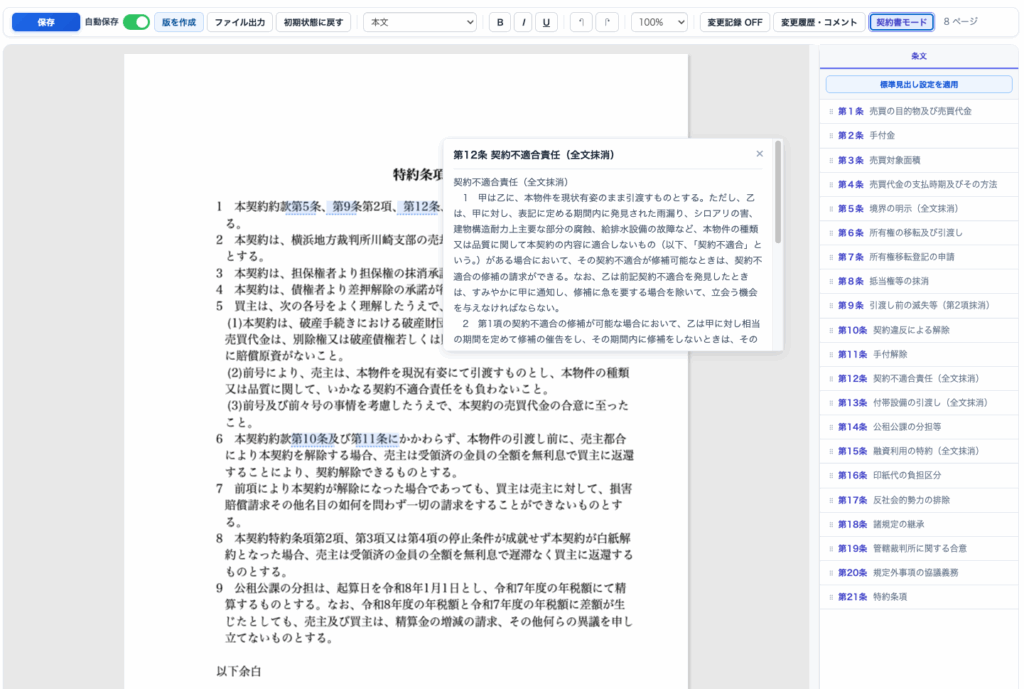Toggle bold formatting with the B button
Viewport: 1024px width, 689px height.
[500, 22]
